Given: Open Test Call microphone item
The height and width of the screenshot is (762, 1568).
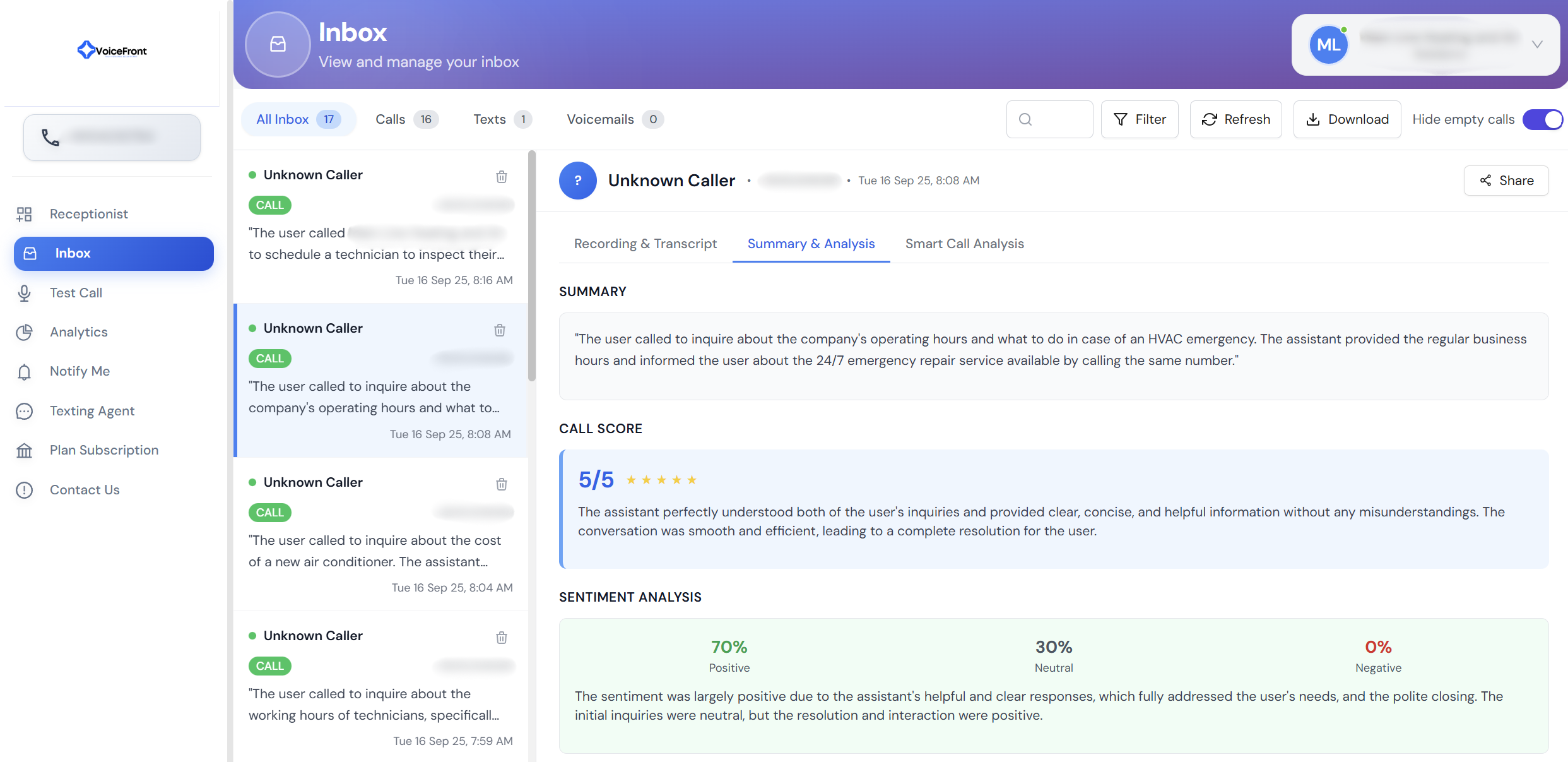Looking at the screenshot, I should tap(76, 293).
